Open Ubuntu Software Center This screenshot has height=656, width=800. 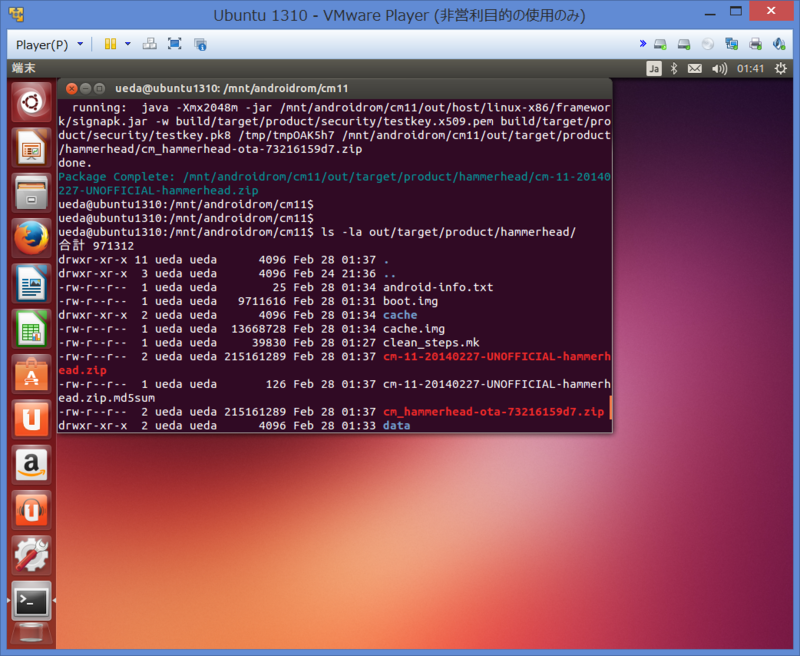31,374
